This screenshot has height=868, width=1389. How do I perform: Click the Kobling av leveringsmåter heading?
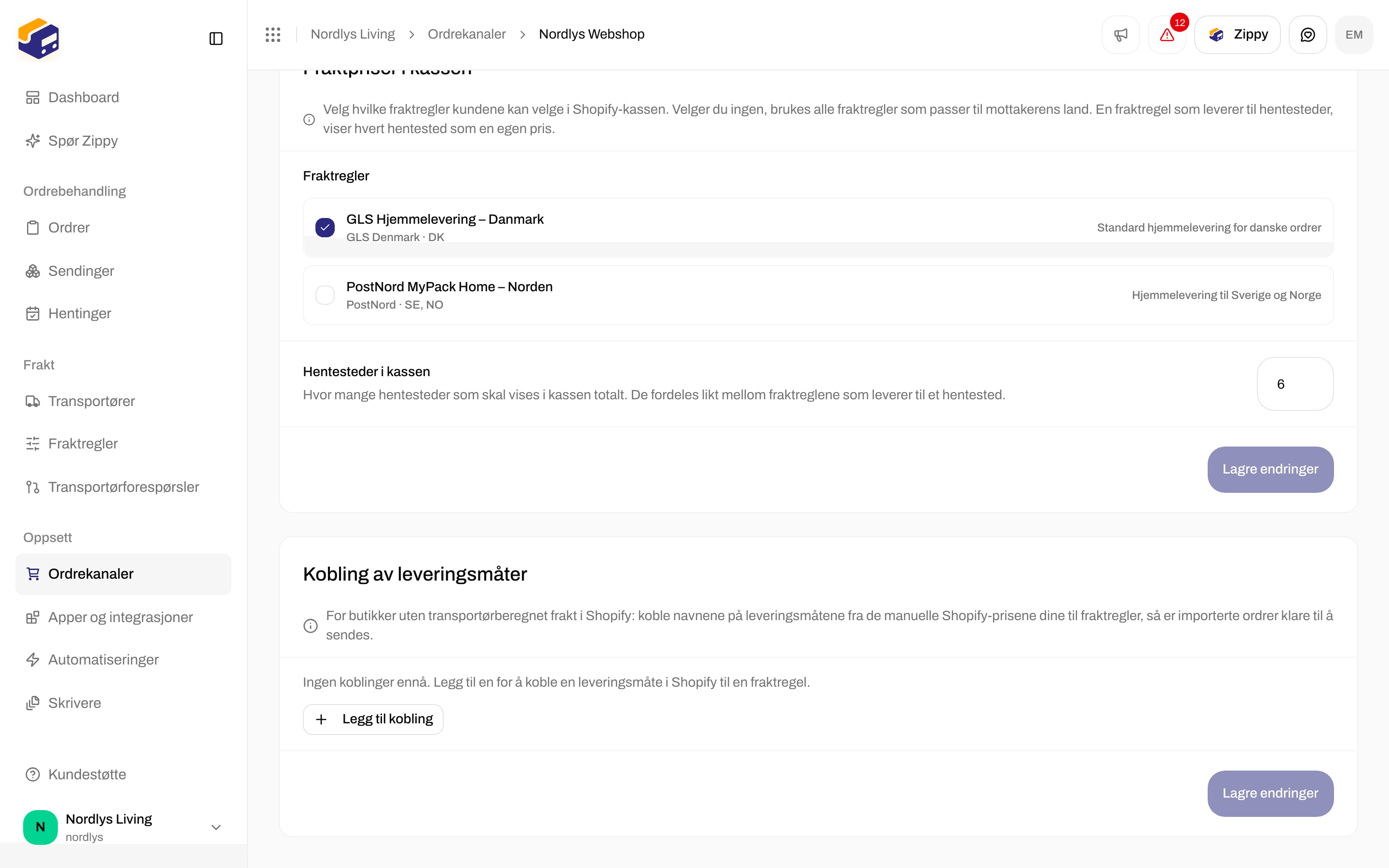coord(414,574)
